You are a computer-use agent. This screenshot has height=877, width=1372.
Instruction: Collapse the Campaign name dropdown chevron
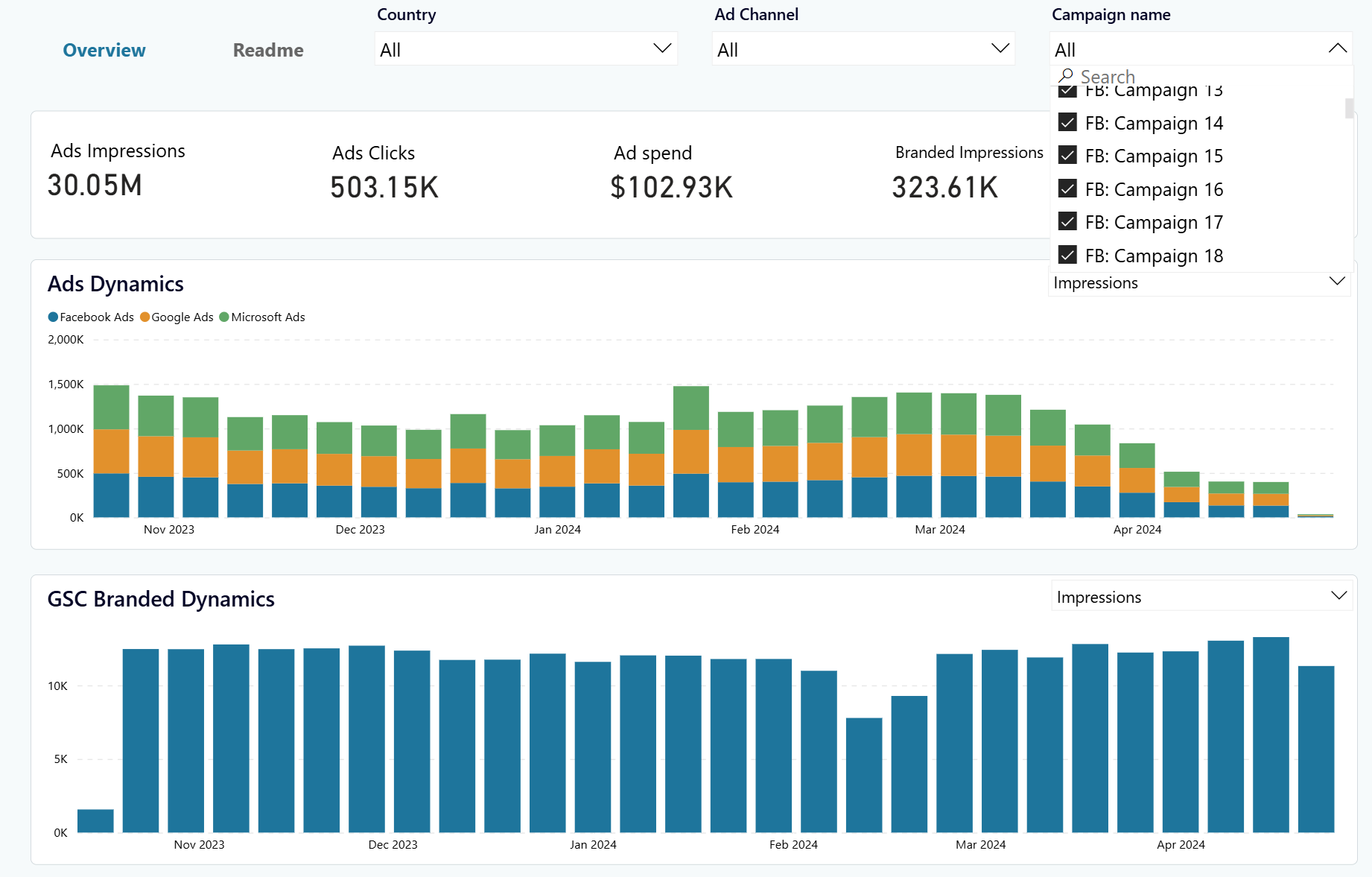click(x=1337, y=48)
